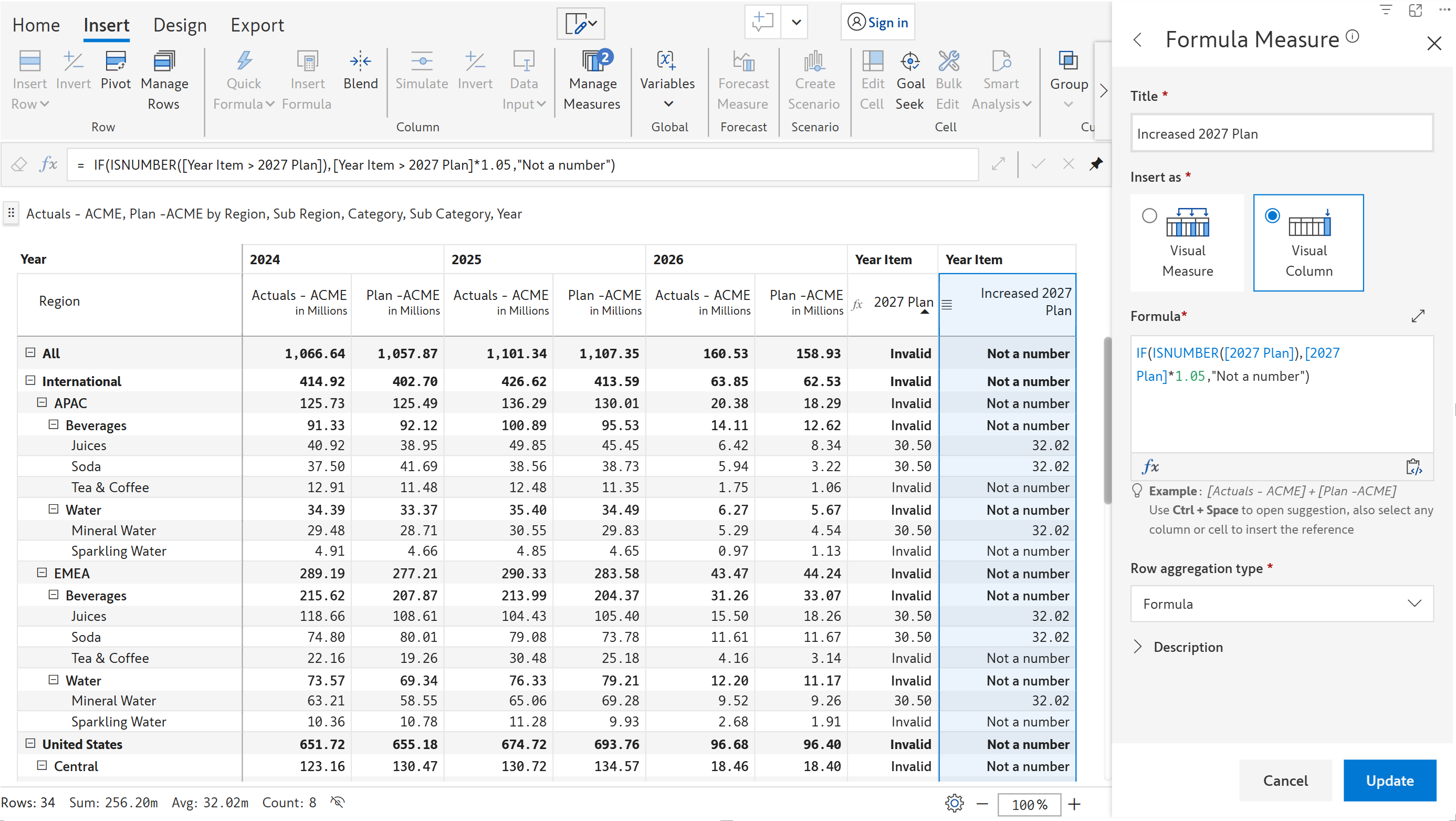
Task: Open the Export tab
Action: click(257, 25)
